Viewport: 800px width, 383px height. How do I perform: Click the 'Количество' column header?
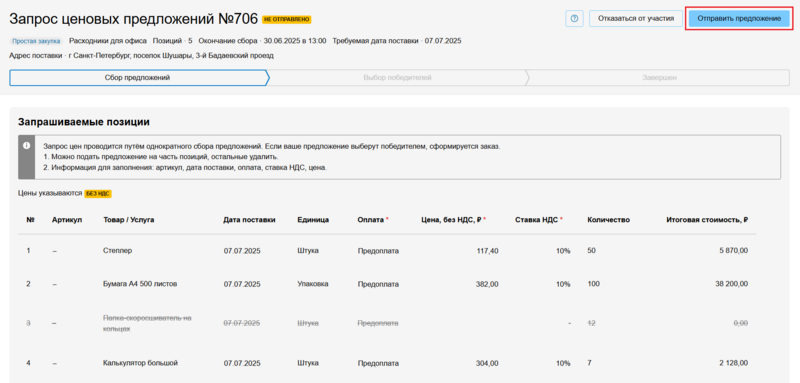tap(609, 220)
